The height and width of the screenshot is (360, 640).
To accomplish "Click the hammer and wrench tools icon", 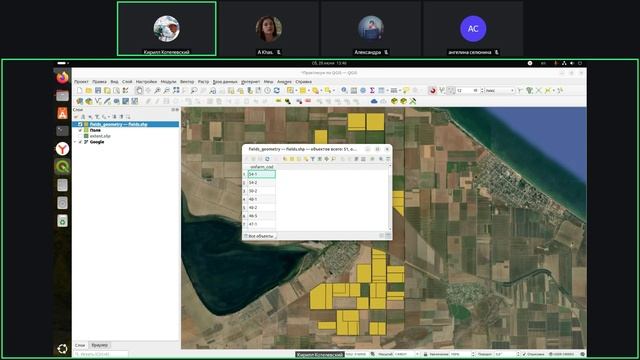I will click(x=413, y=101).
